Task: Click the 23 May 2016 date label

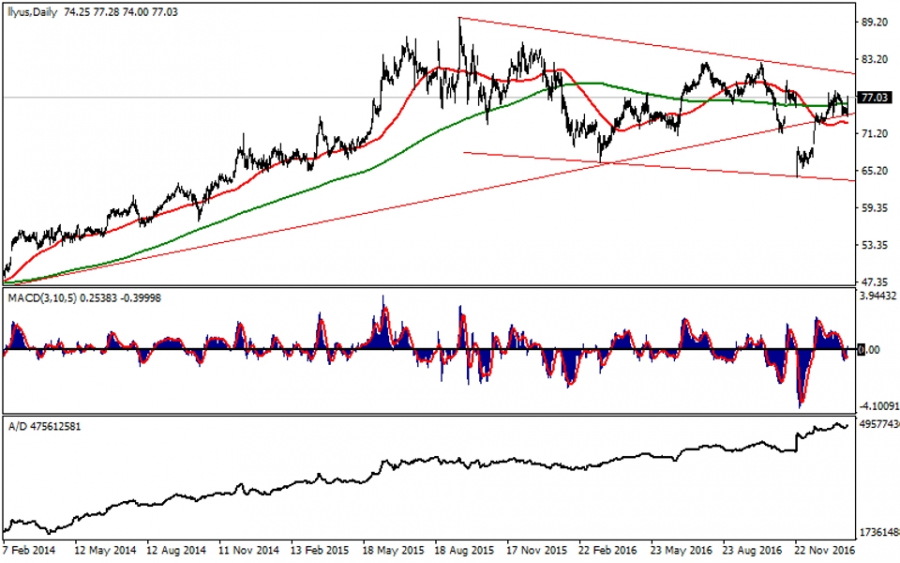Action: click(x=681, y=550)
